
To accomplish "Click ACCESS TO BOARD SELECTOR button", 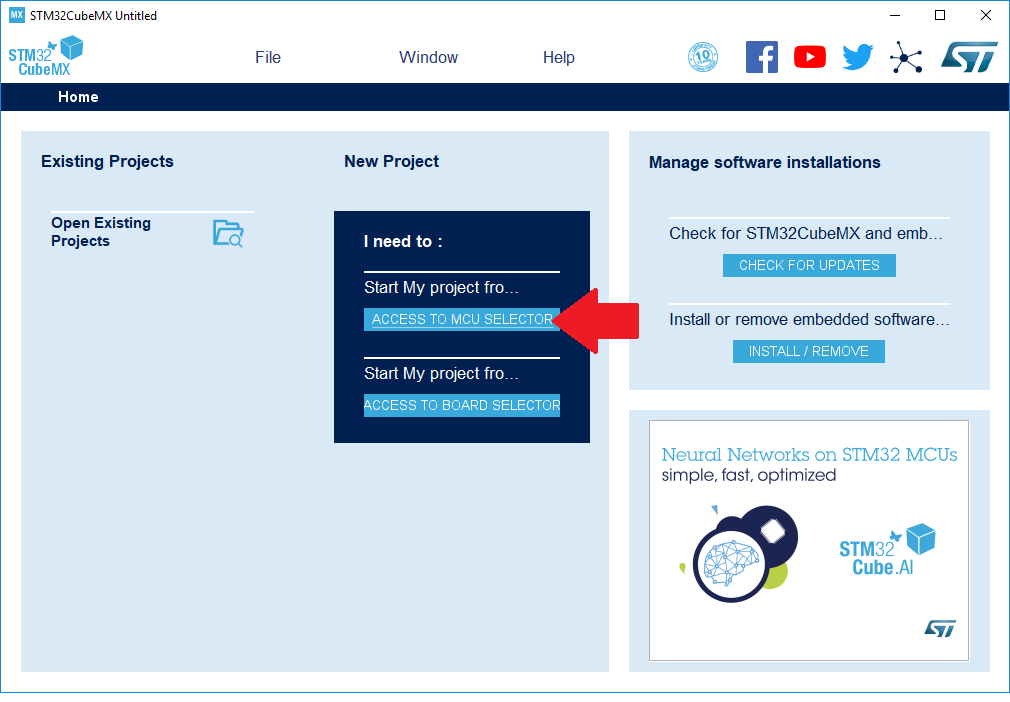I will 462,405.
